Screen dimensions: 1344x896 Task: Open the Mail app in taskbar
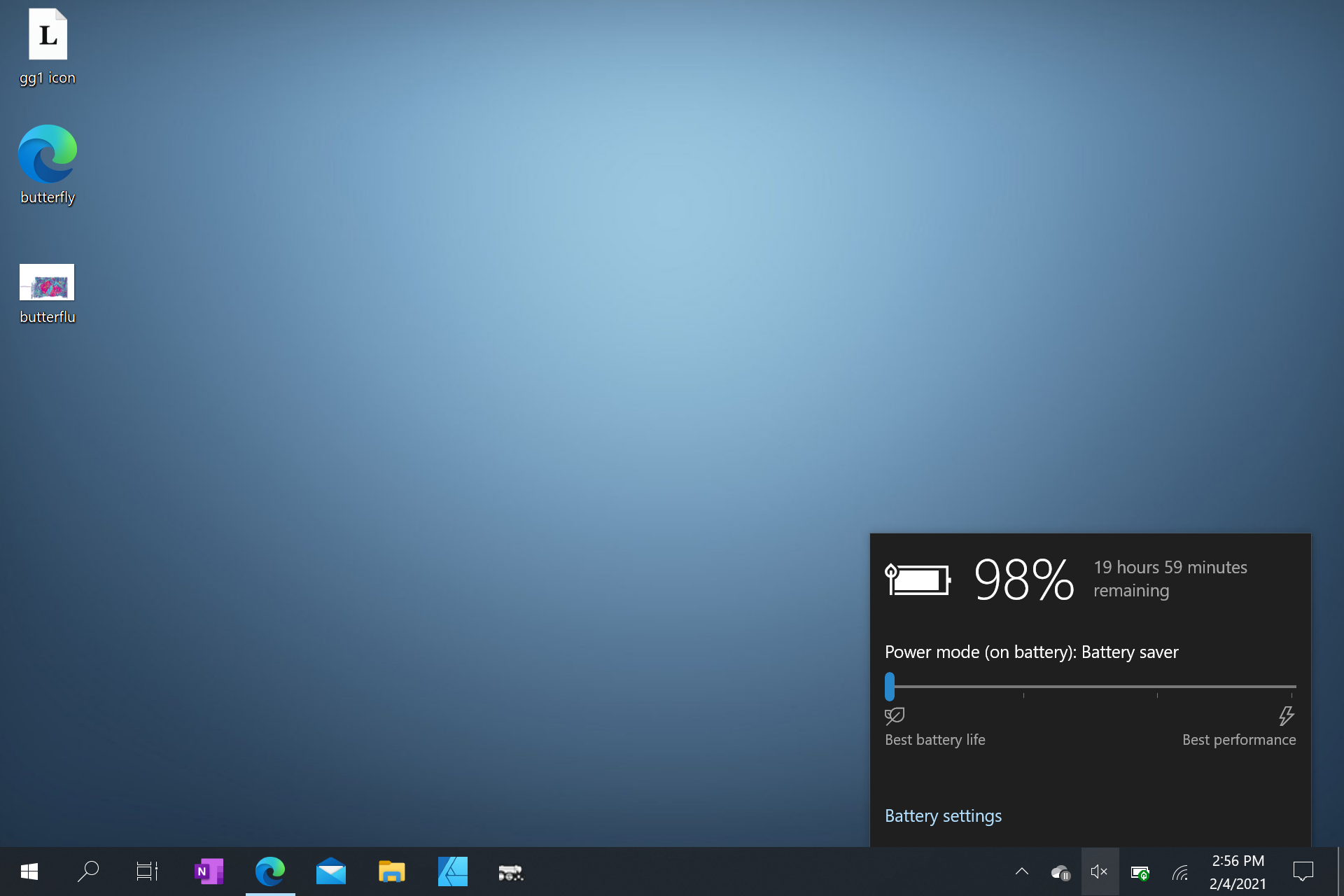click(x=330, y=871)
